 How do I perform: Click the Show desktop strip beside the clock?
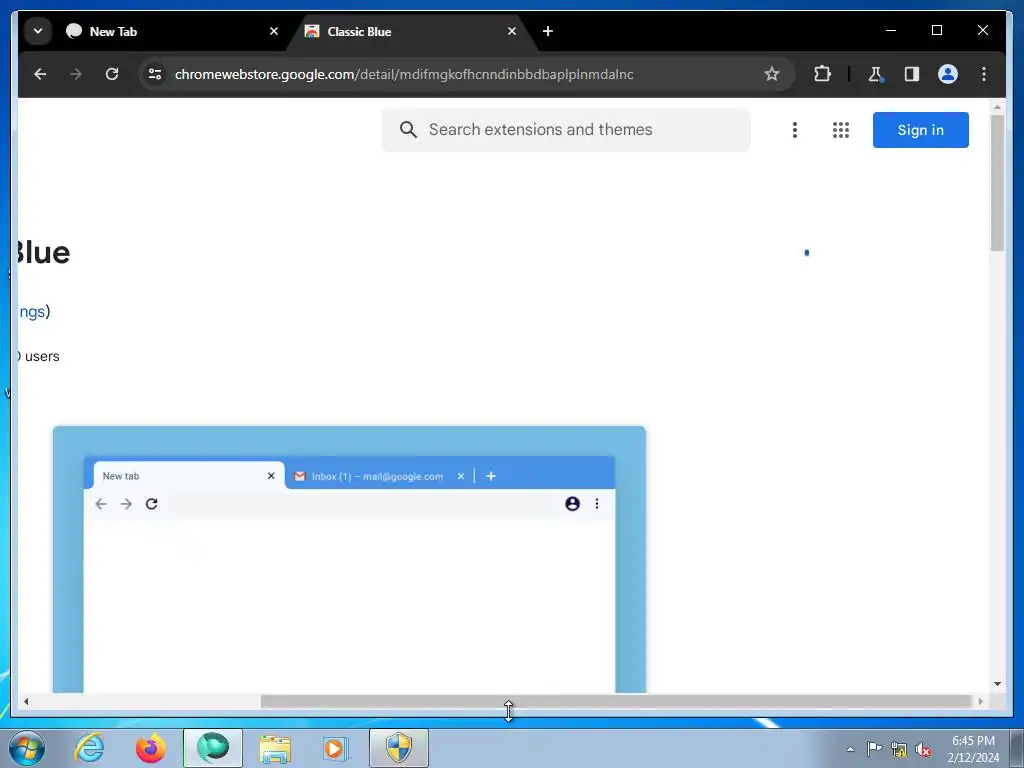pyautogui.click(x=1017, y=748)
